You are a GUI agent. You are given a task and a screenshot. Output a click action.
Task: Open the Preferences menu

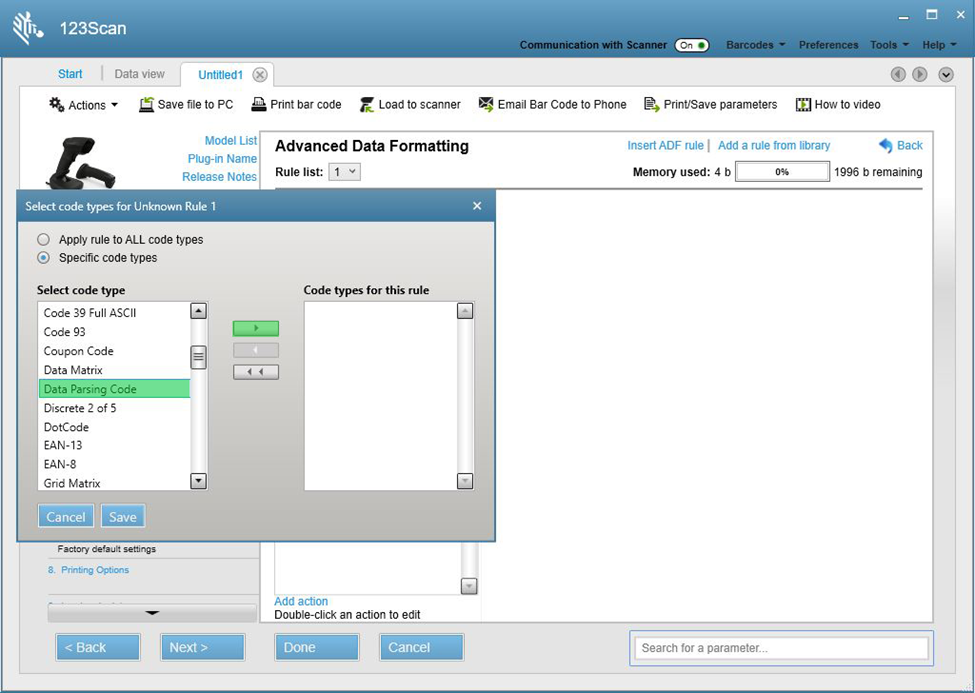tap(828, 45)
